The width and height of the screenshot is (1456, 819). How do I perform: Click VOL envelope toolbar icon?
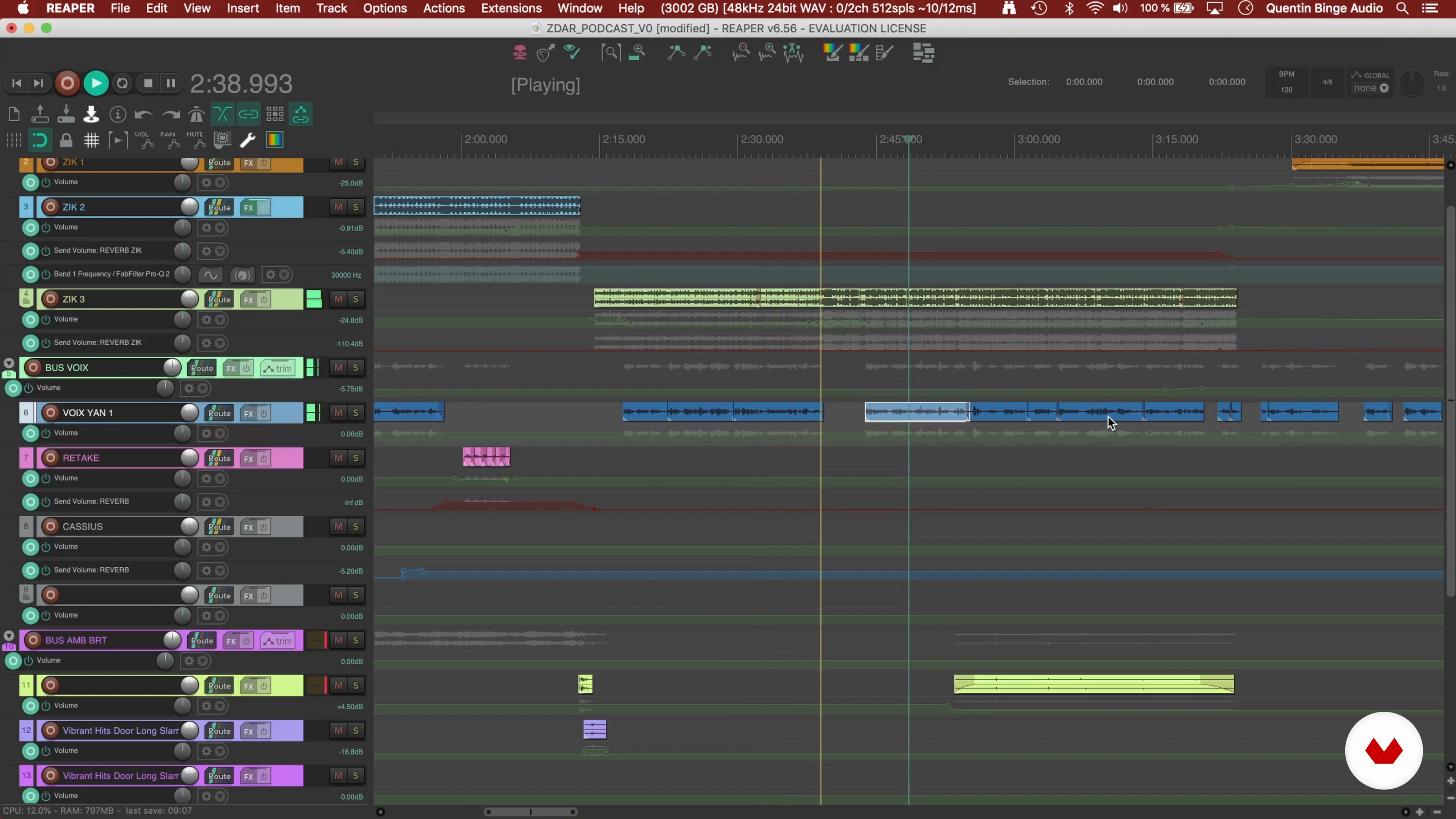pyautogui.click(x=144, y=140)
